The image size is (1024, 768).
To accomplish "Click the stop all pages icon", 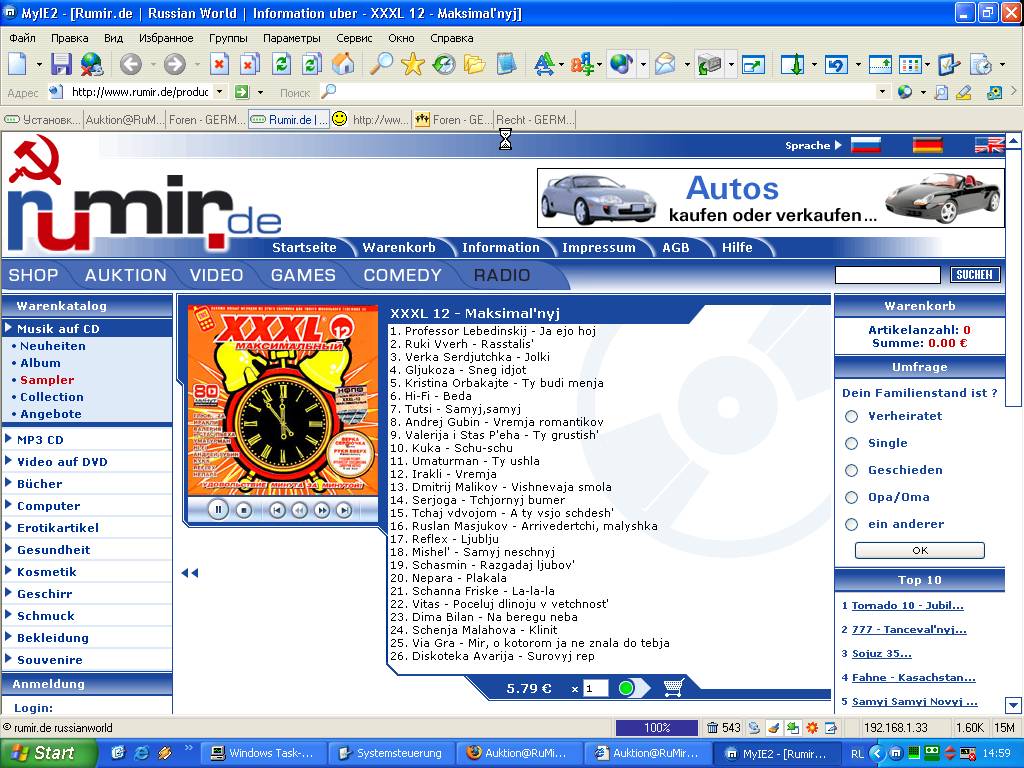I will [x=249, y=64].
